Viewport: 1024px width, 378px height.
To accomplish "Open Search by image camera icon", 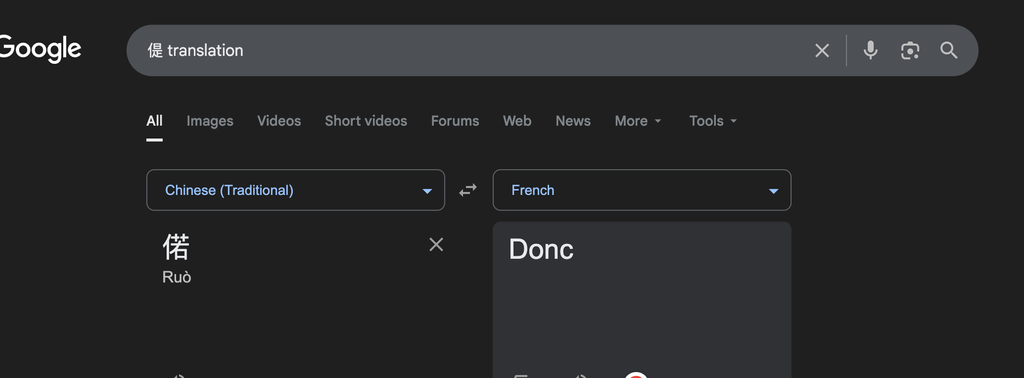I will (x=910, y=50).
